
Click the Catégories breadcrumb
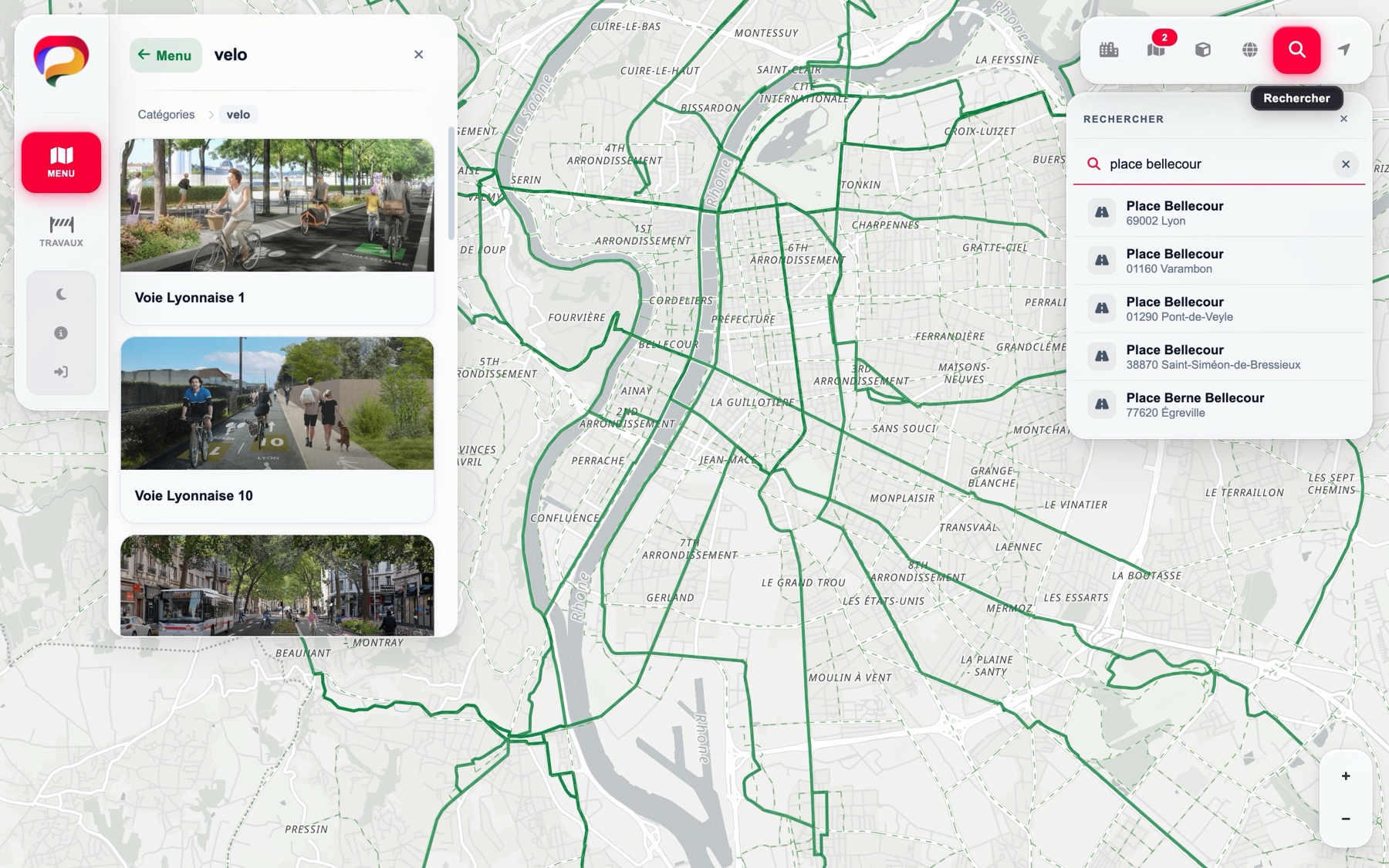click(166, 114)
